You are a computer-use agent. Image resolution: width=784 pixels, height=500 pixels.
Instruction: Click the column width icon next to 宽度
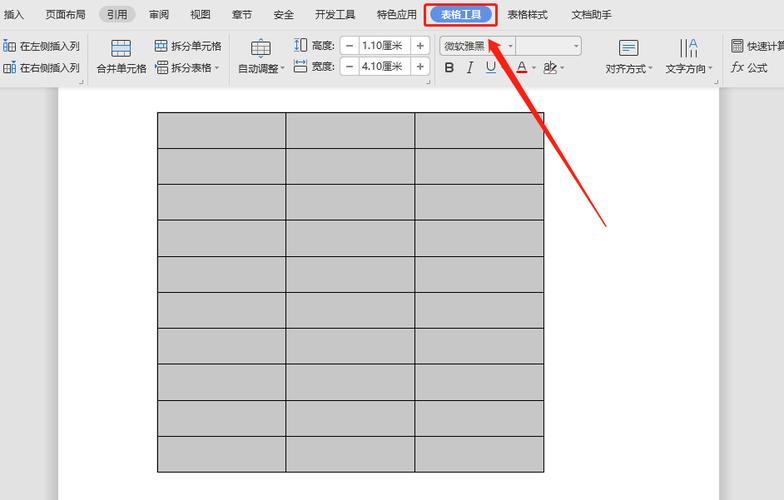click(x=300, y=66)
